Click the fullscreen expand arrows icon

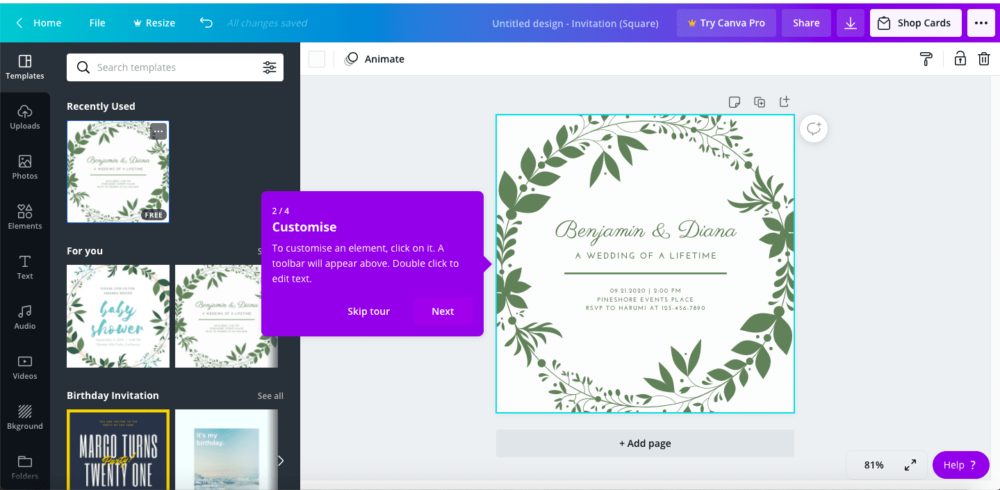coord(911,465)
